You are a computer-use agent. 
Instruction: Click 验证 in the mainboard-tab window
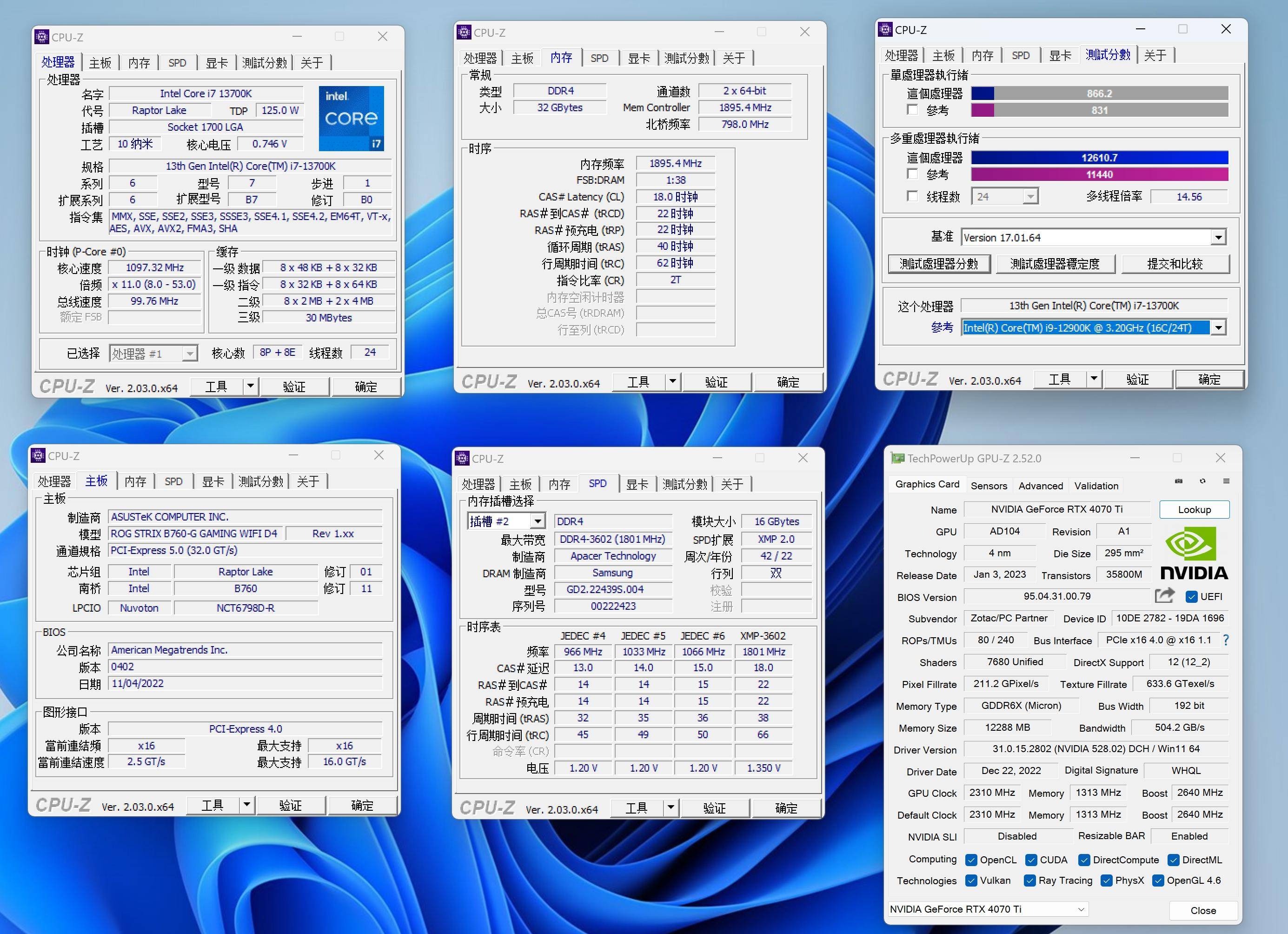click(290, 805)
